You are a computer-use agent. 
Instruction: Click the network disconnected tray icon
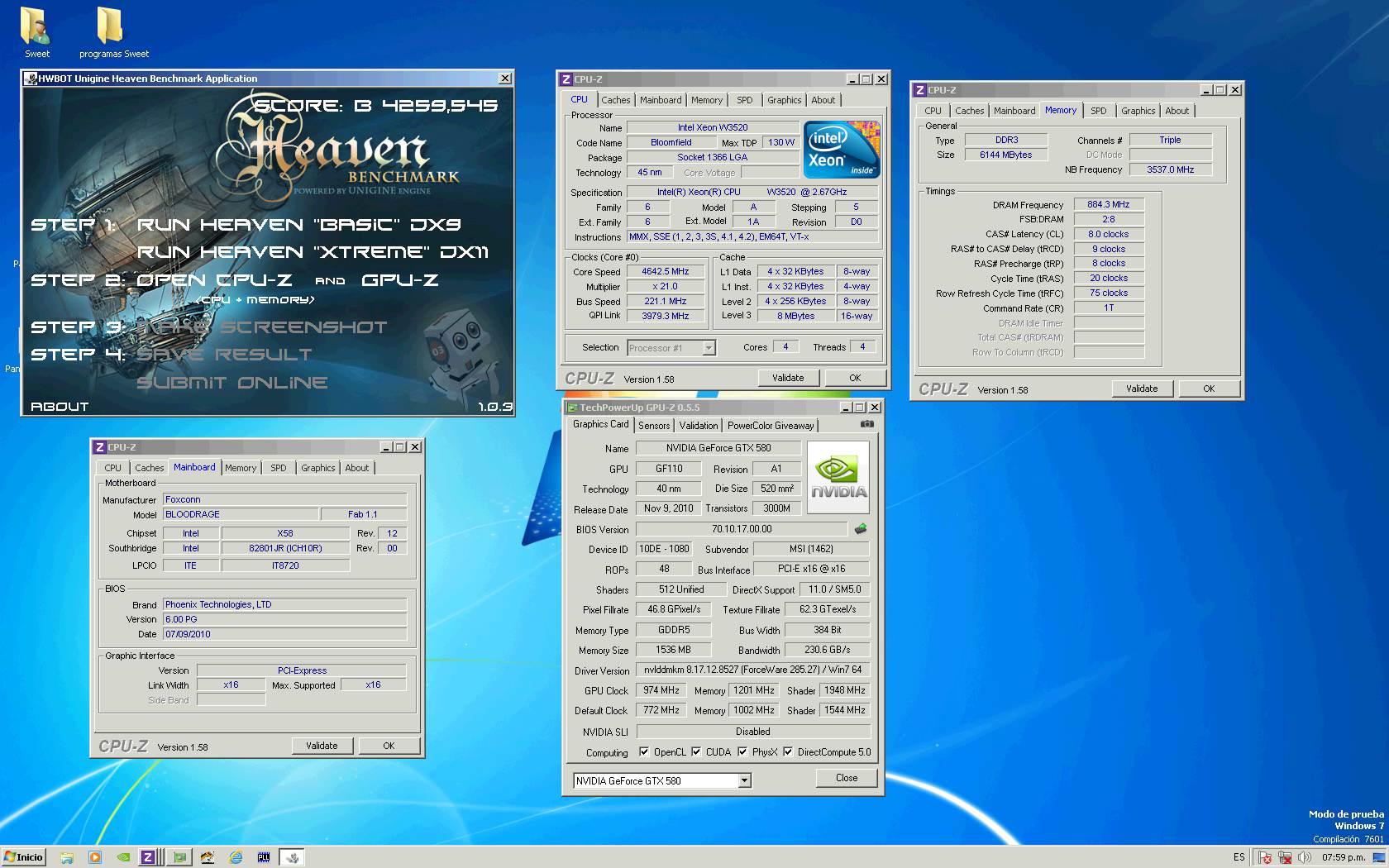(x=1284, y=857)
